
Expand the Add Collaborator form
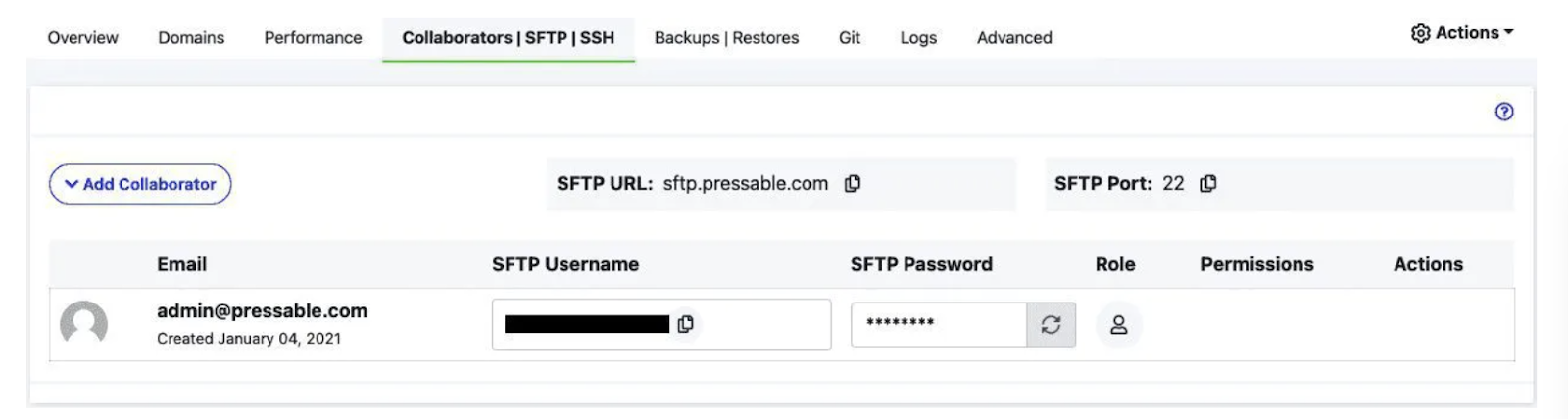[140, 184]
